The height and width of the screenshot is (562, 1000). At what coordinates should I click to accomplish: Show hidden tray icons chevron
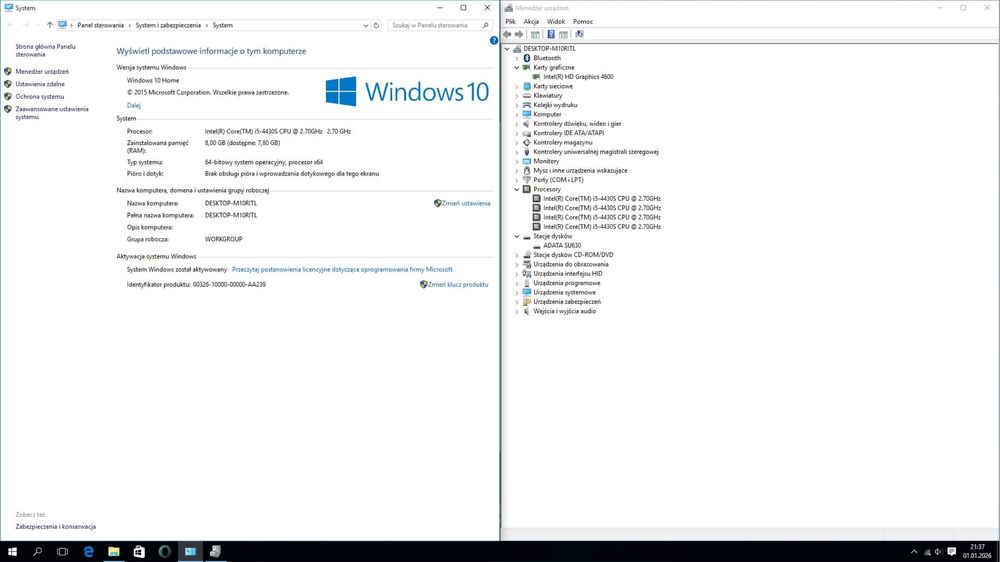914,552
